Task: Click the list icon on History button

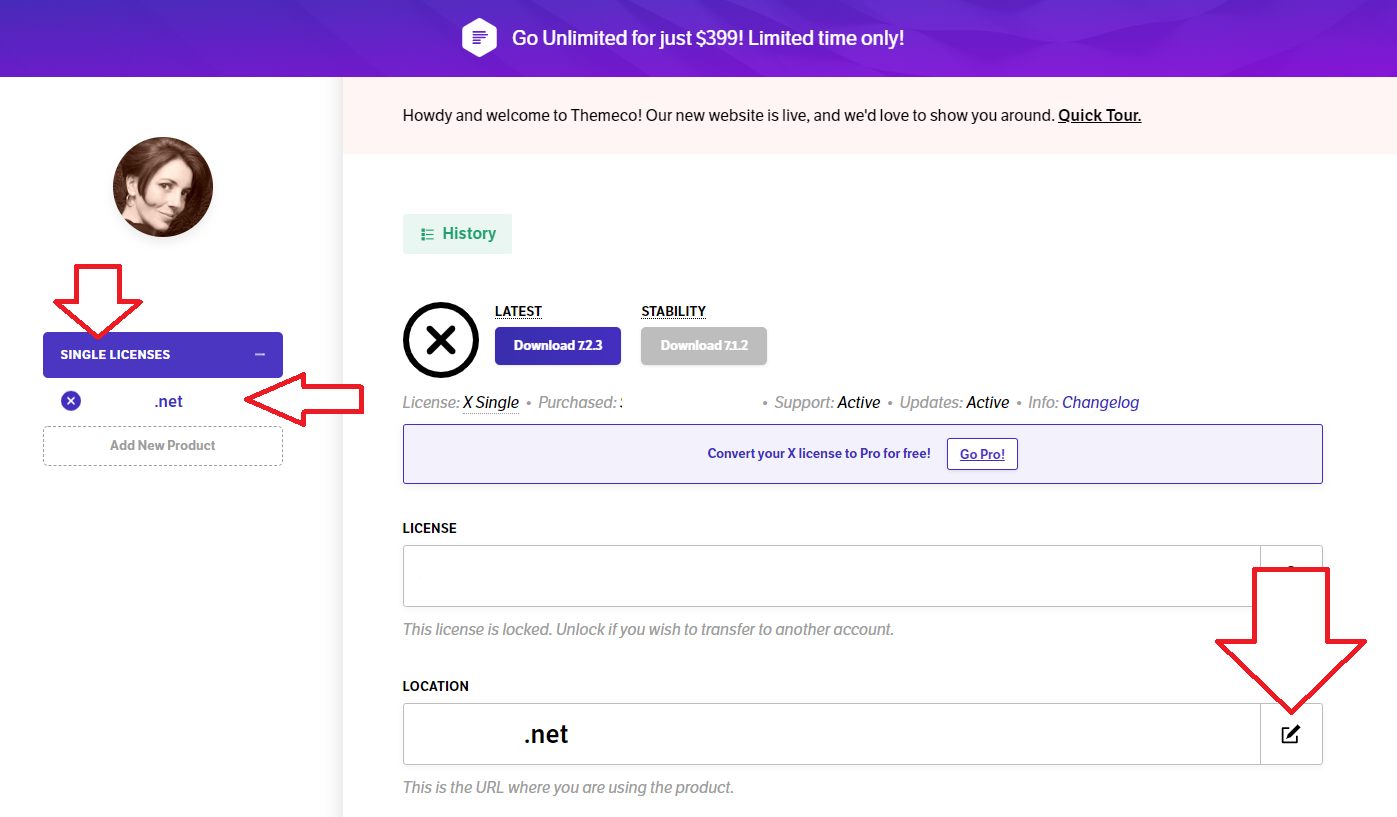Action: point(427,234)
